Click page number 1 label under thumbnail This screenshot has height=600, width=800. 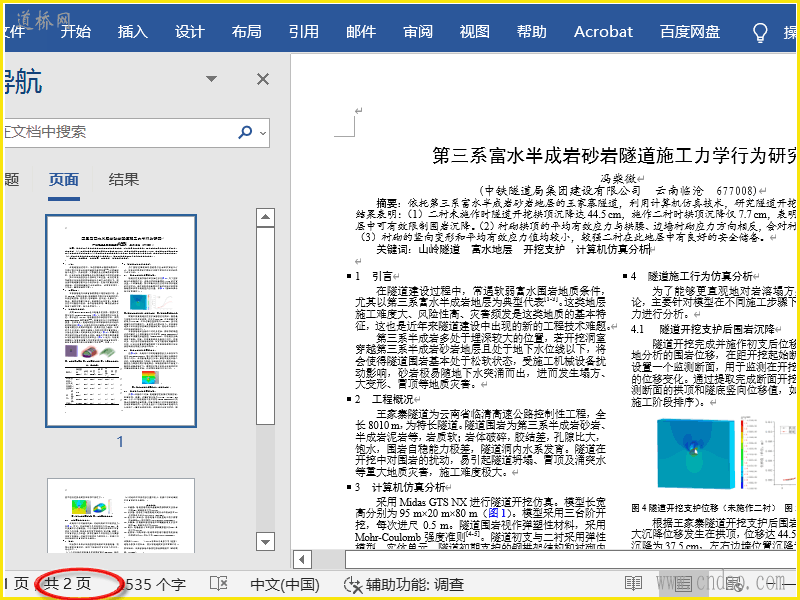[120, 441]
